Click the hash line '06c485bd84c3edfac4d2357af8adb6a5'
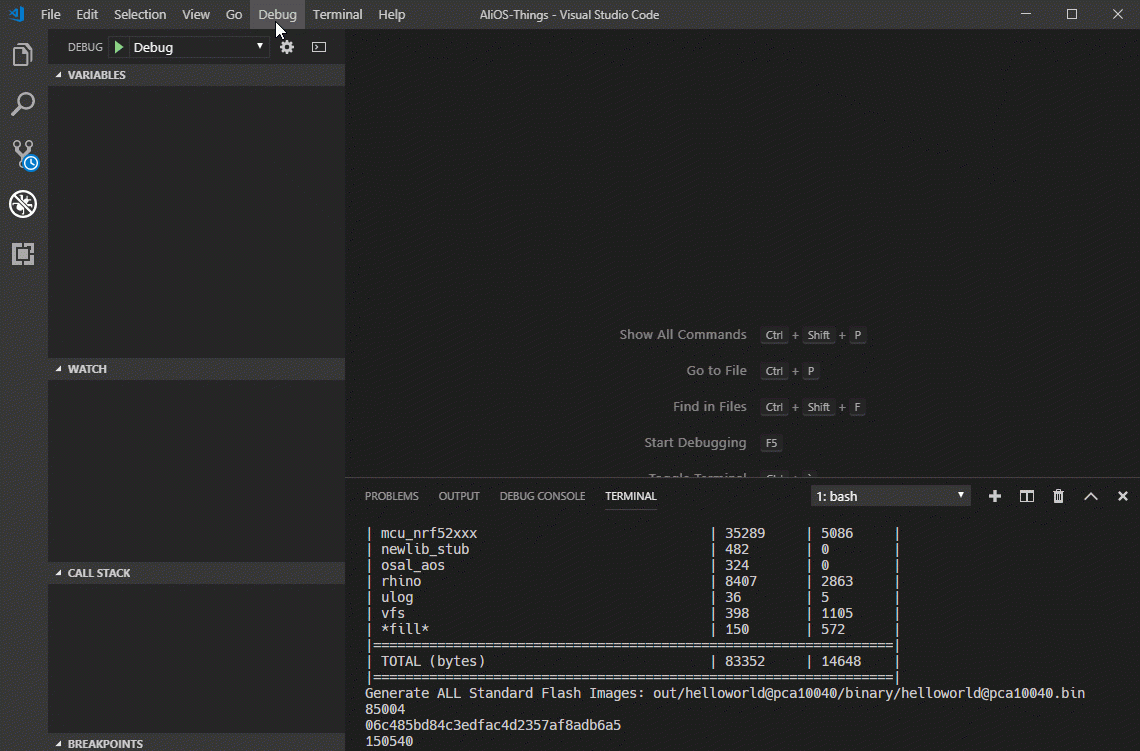 tap(493, 725)
